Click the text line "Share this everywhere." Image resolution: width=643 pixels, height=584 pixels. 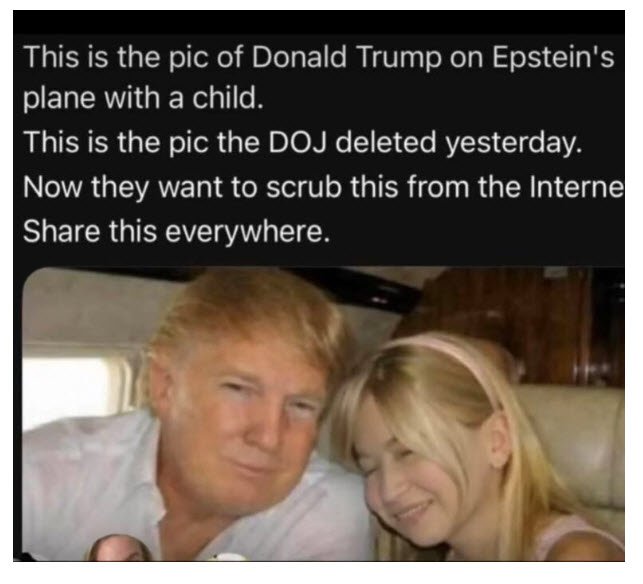coord(176,231)
